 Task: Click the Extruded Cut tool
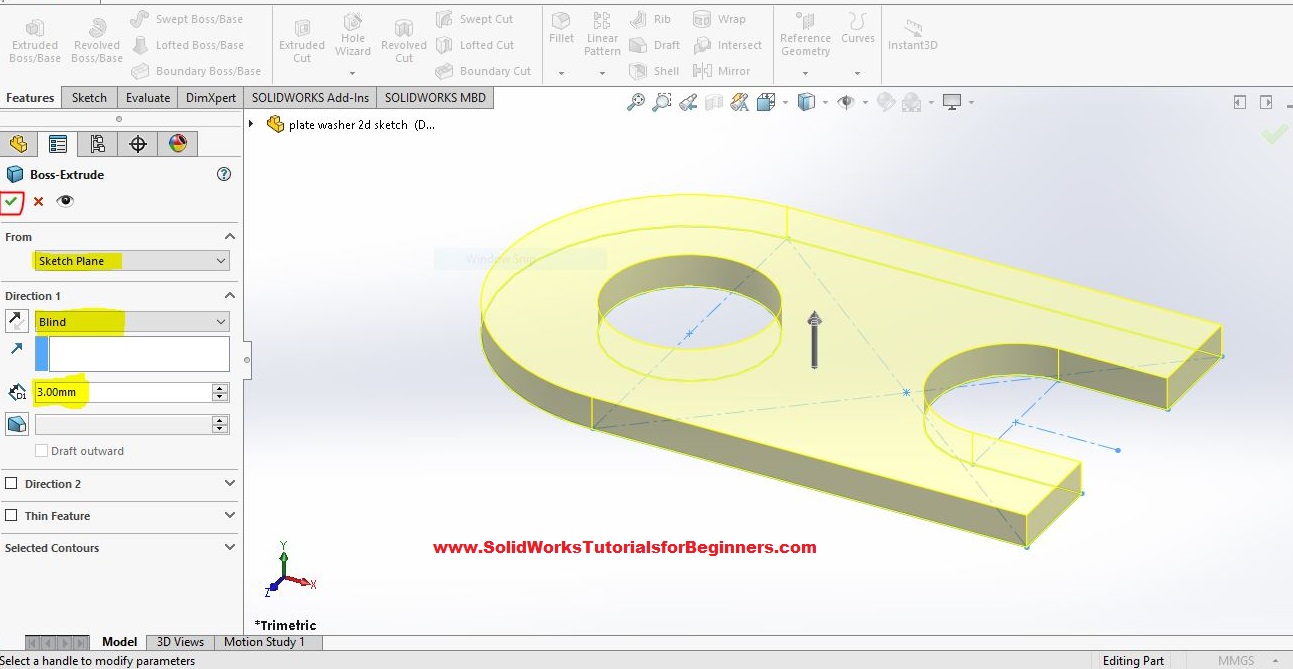pyautogui.click(x=302, y=40)
